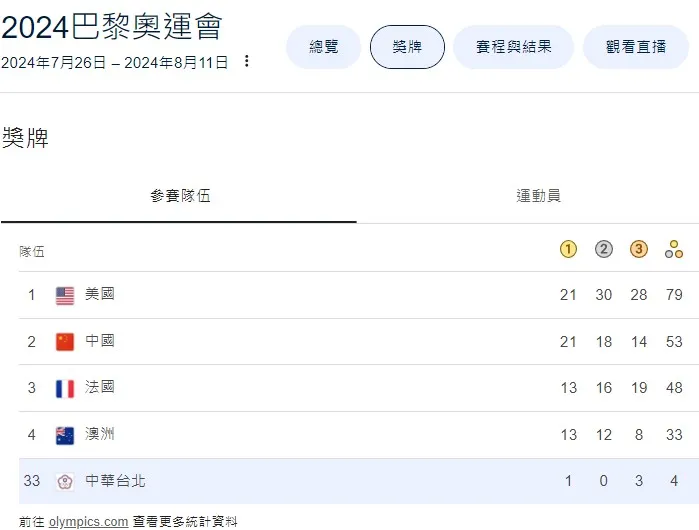
Task: Click the 澳洲 team name
Action: tap(100, 434)
